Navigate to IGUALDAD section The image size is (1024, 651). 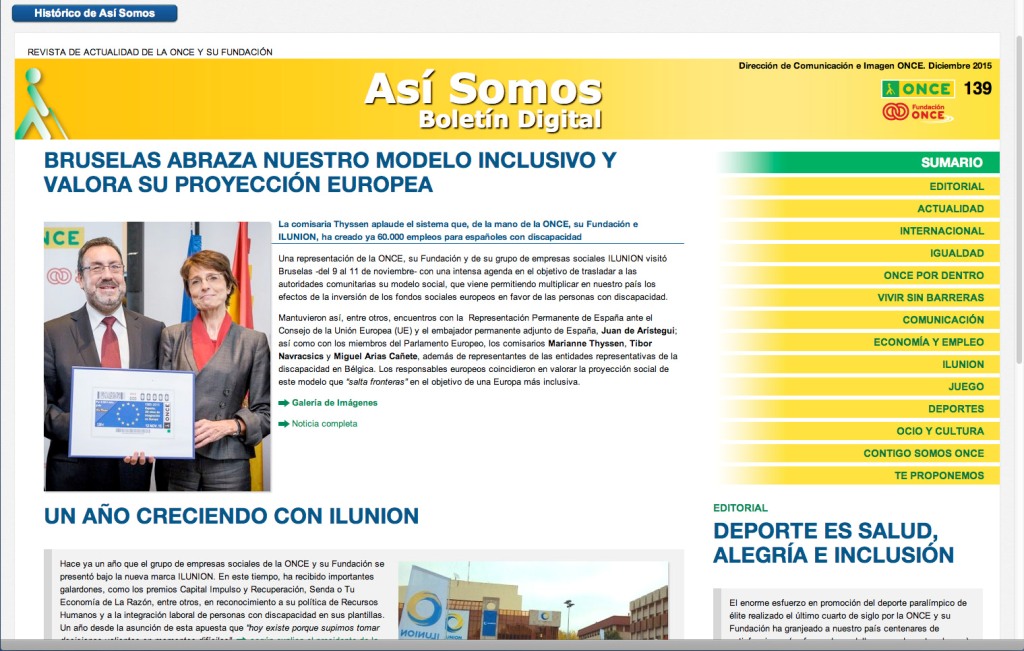pyautogui.click(x=859, y=253)
